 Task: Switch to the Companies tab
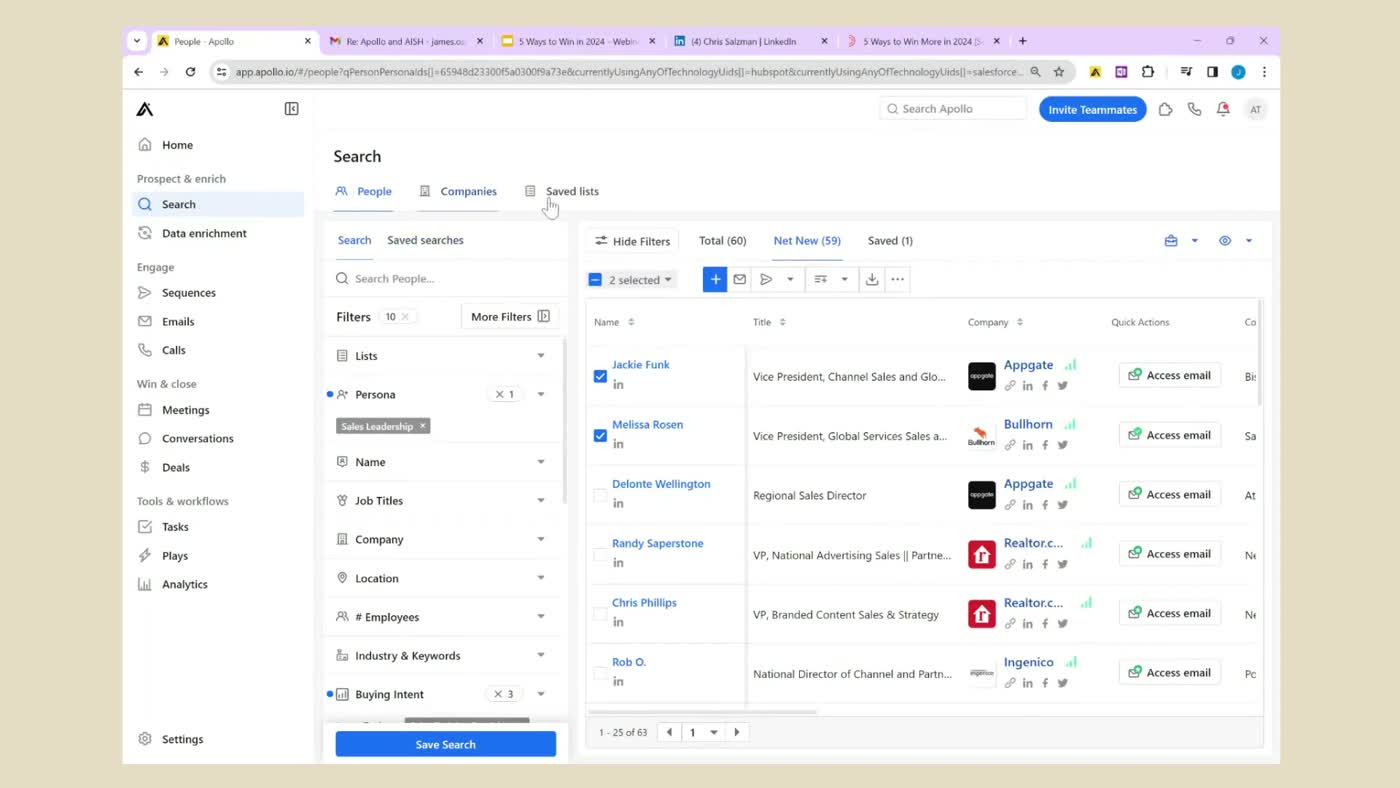(458, 191)
